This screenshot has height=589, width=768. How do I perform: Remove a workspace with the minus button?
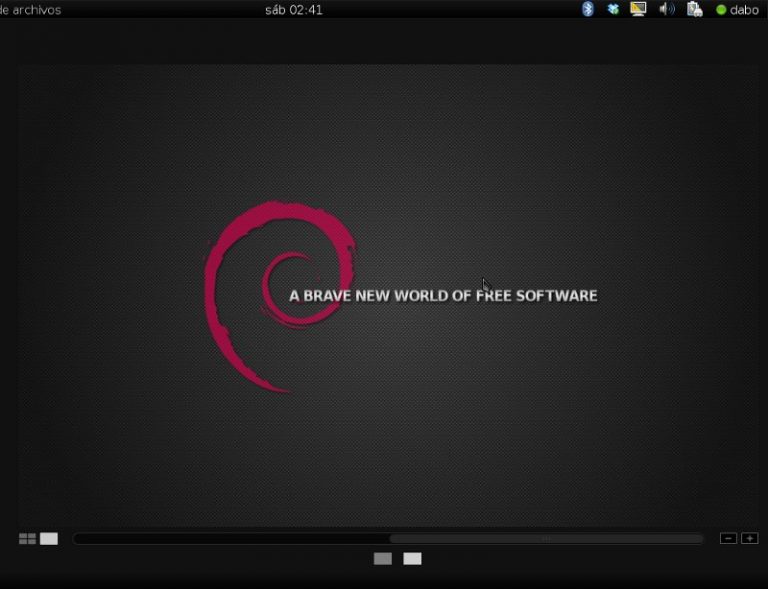pos(728,539)
